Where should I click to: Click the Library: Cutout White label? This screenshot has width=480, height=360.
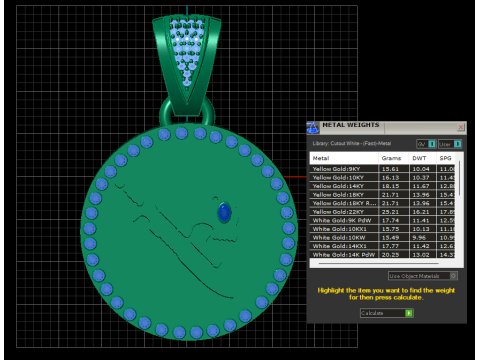(x=352, y=144)
